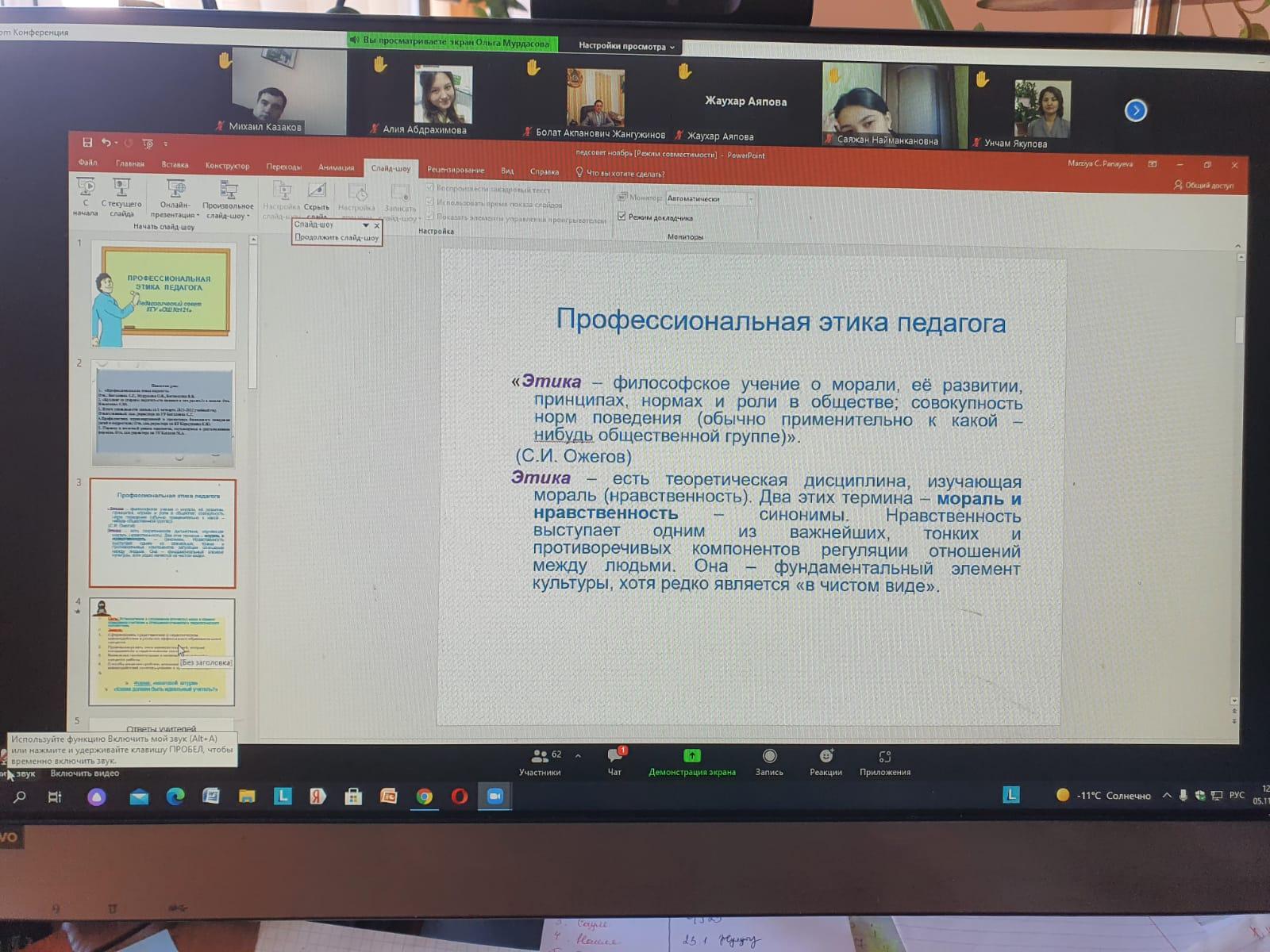Open Zoom Participants list
Viewport: 1270px width, 952px height.
pos(541,760)
